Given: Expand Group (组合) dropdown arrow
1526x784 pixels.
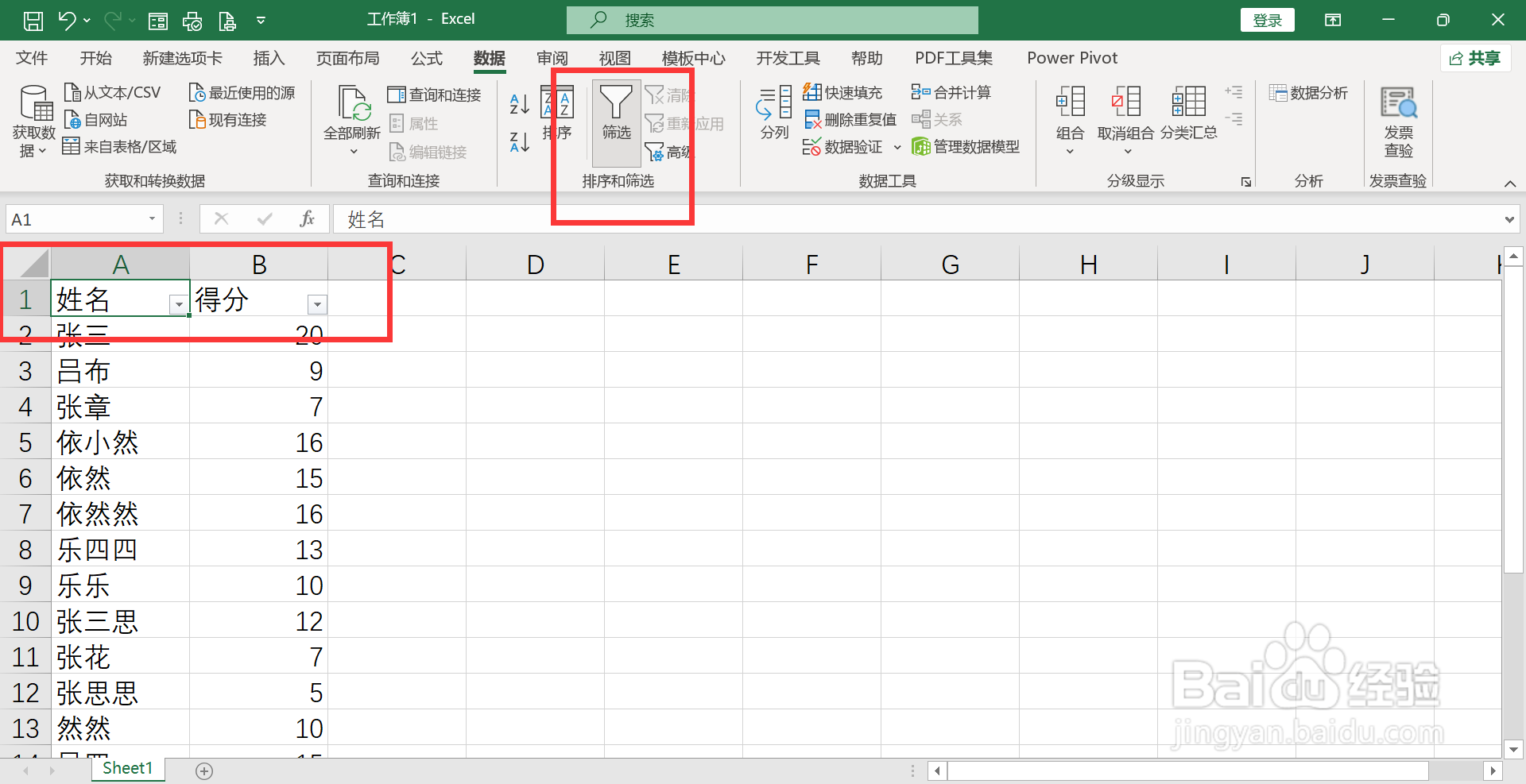Looking at the screenshot, I should 1070,152.
